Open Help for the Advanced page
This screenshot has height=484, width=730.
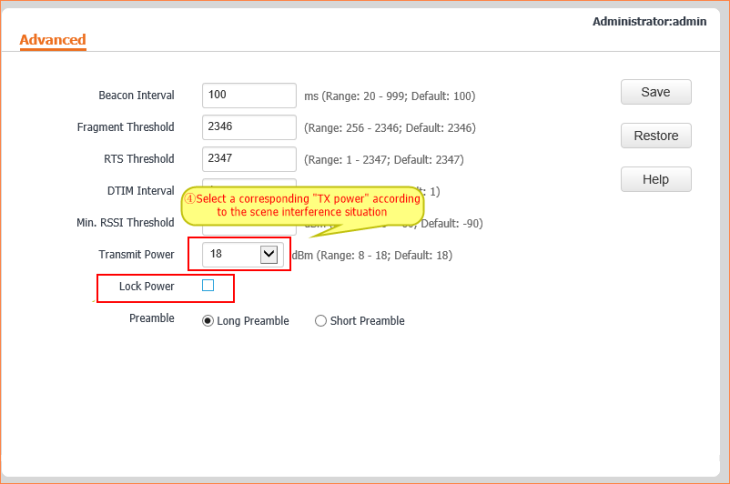click(x=655, y=180)
